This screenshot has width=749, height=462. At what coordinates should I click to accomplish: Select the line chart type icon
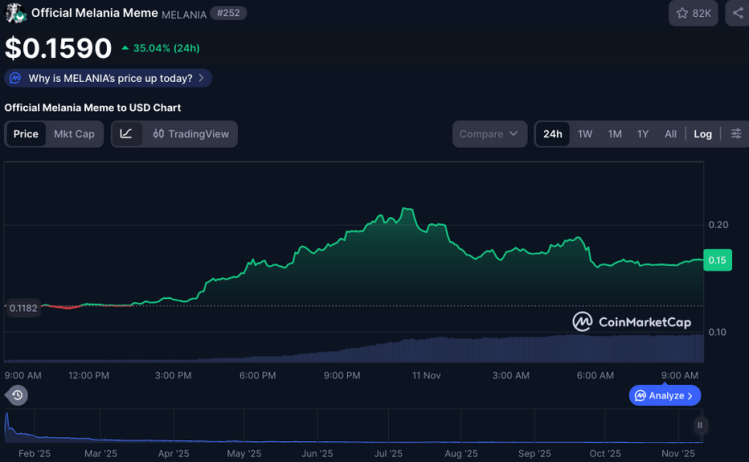[x=126, y=134]
